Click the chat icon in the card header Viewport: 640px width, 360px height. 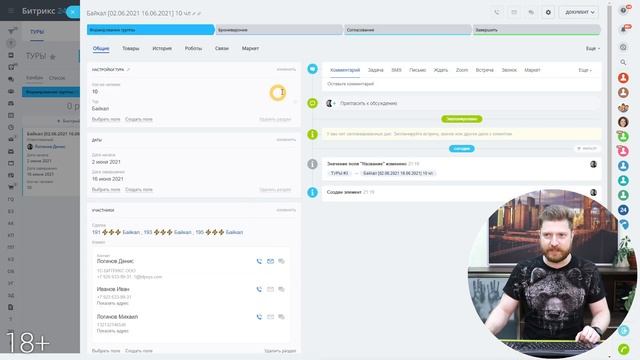pyautogui.click(x=531, y=12)
